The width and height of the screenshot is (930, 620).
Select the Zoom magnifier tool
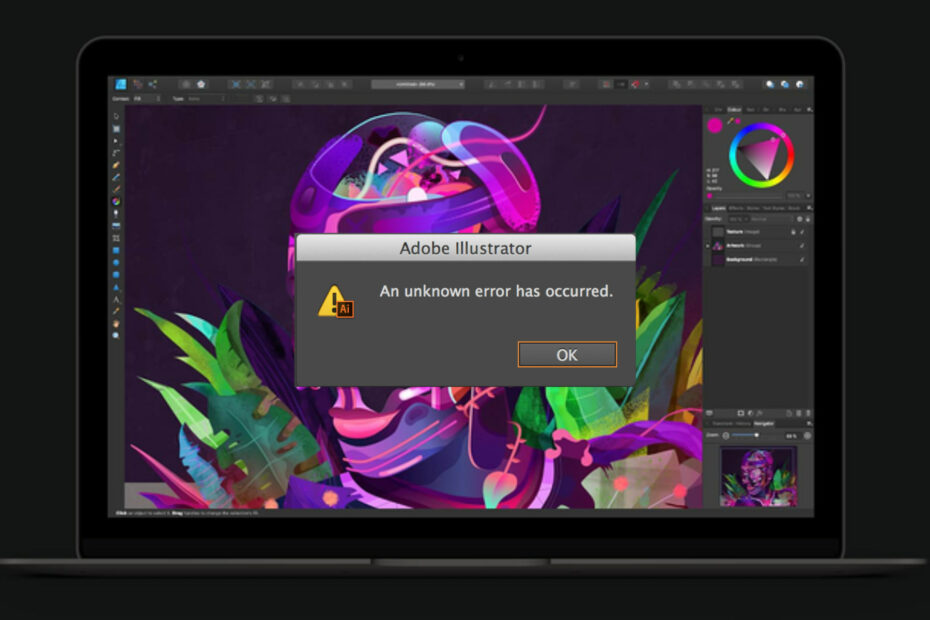point(116,336)
